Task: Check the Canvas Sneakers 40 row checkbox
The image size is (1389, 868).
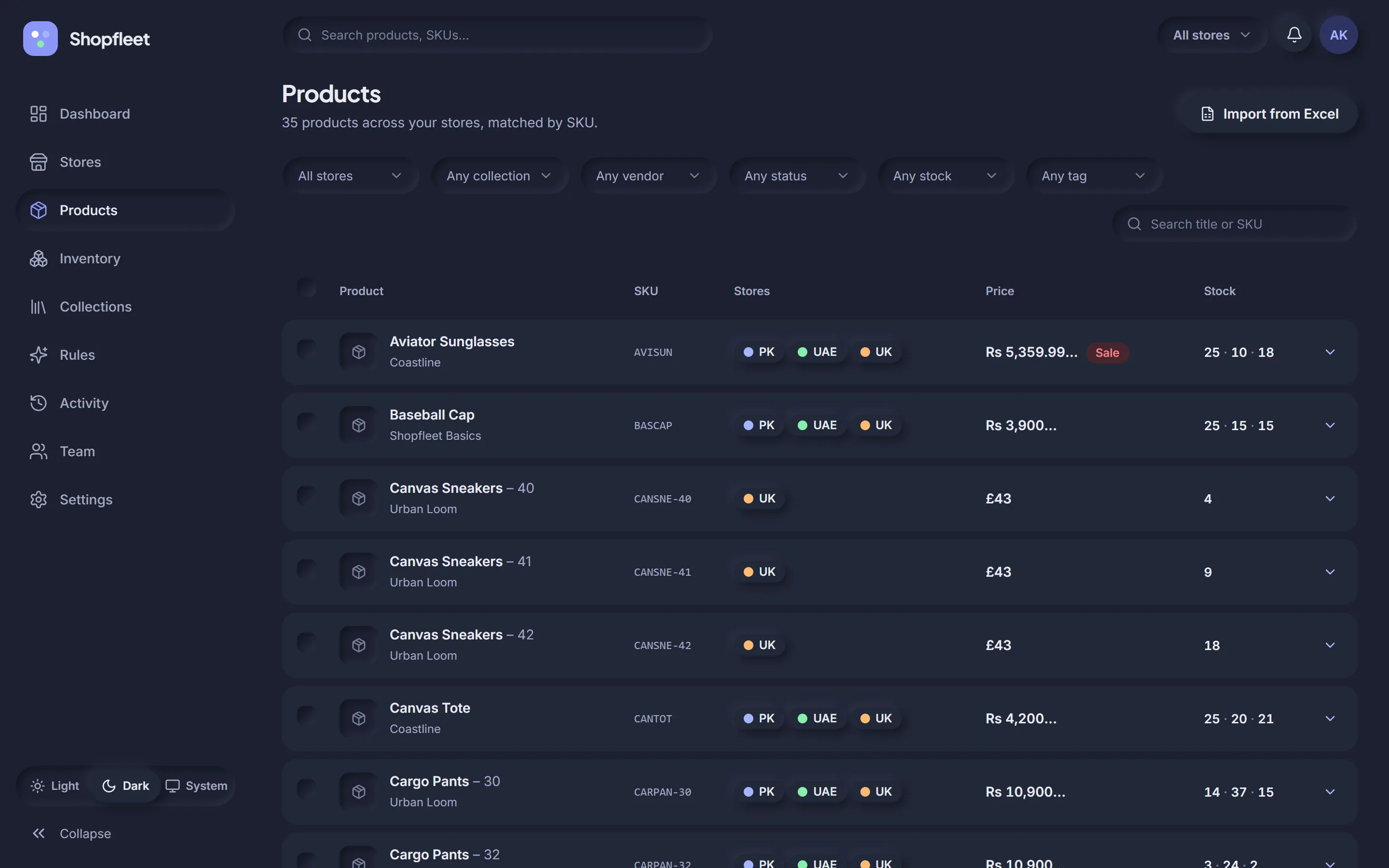Action: tap(307, 495)
